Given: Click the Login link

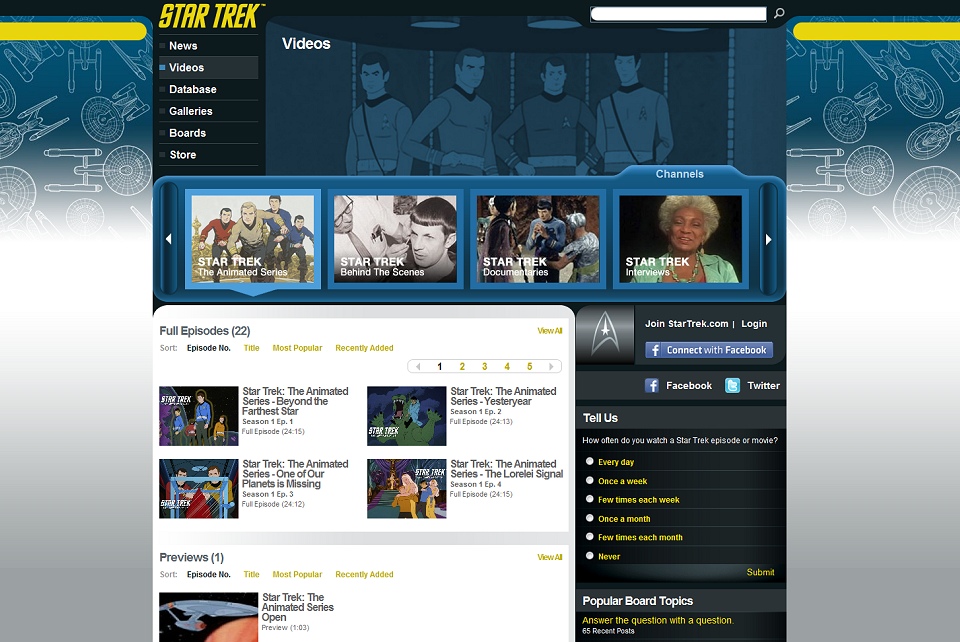Looking at the screenshot, I should tap(754, 324).
